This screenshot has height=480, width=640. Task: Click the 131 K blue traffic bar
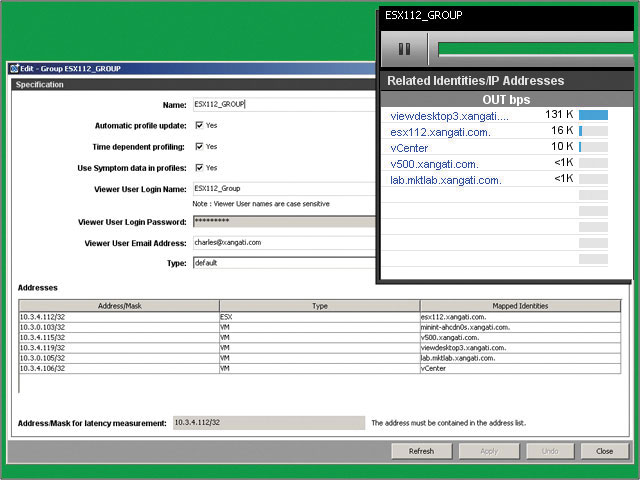[x=593, y=115]
